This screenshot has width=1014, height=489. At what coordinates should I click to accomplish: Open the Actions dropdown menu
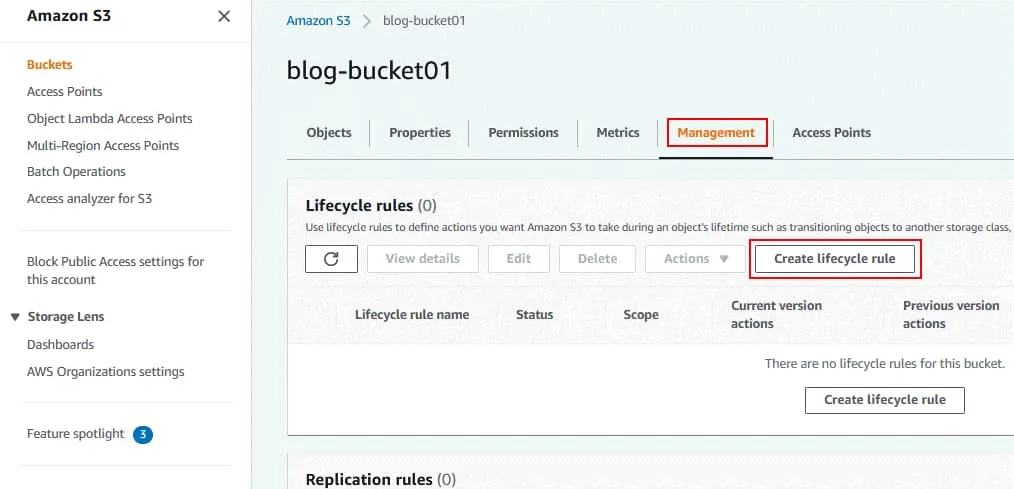point(697,258)
